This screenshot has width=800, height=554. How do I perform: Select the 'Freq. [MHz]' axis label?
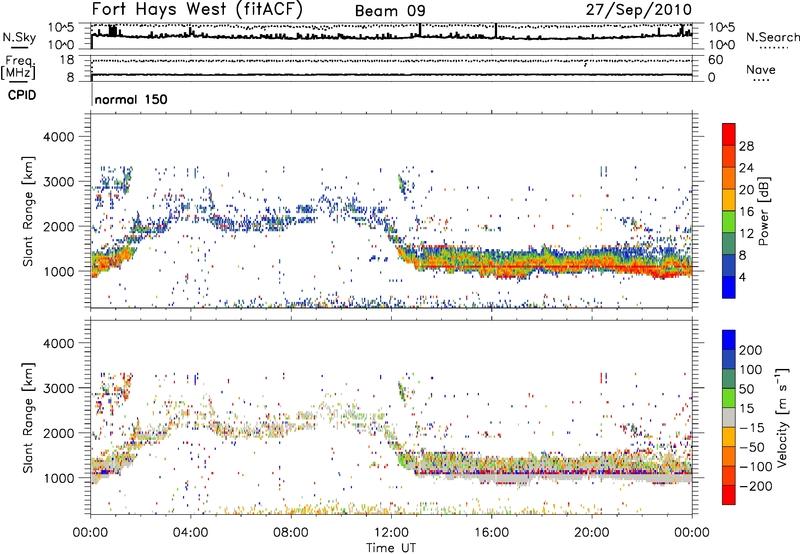tap(18, 68)
